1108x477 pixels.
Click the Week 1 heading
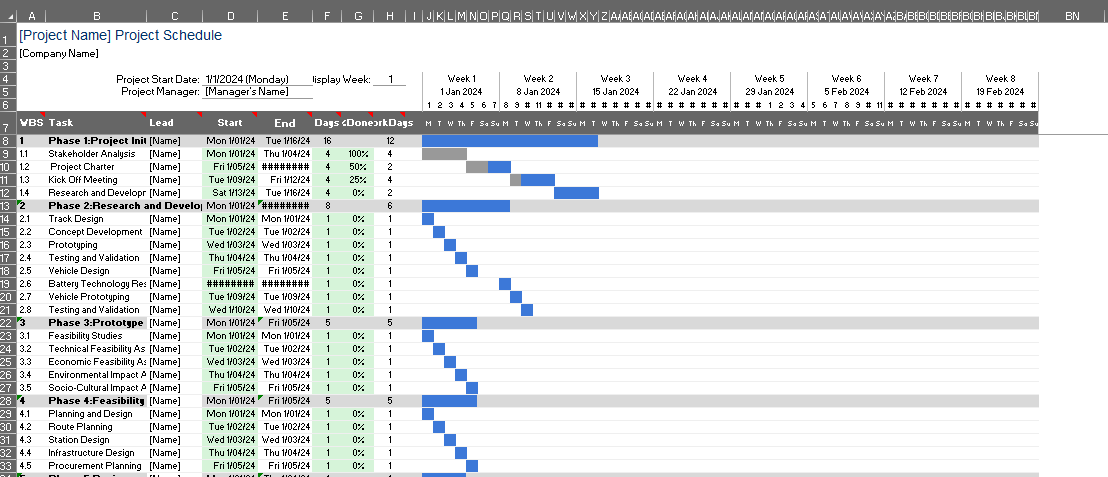(461, 79)
